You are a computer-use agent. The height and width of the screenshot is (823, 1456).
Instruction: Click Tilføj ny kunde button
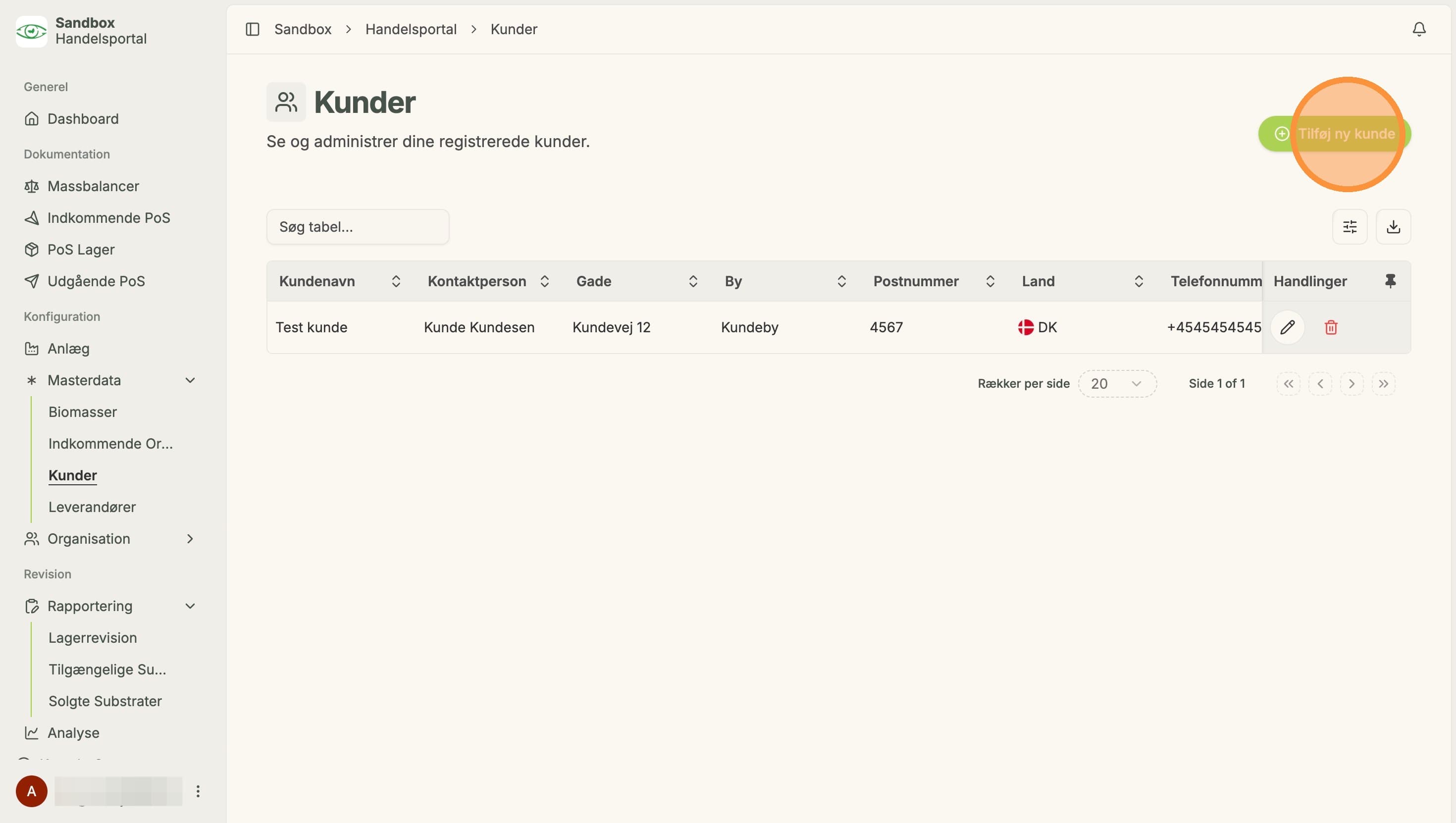(1334, 134)
